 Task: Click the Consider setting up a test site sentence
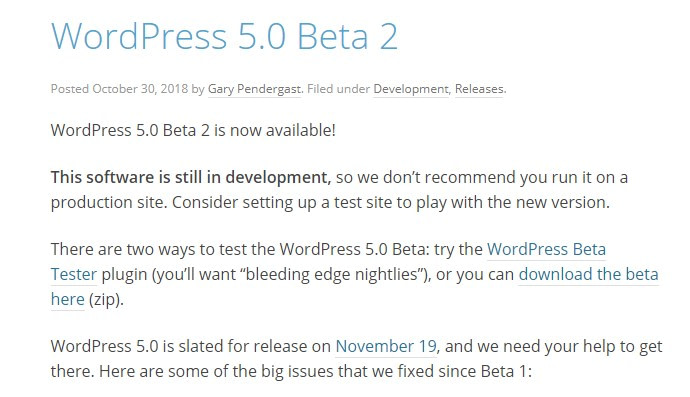pyautogui.click(x=391, y=202)
